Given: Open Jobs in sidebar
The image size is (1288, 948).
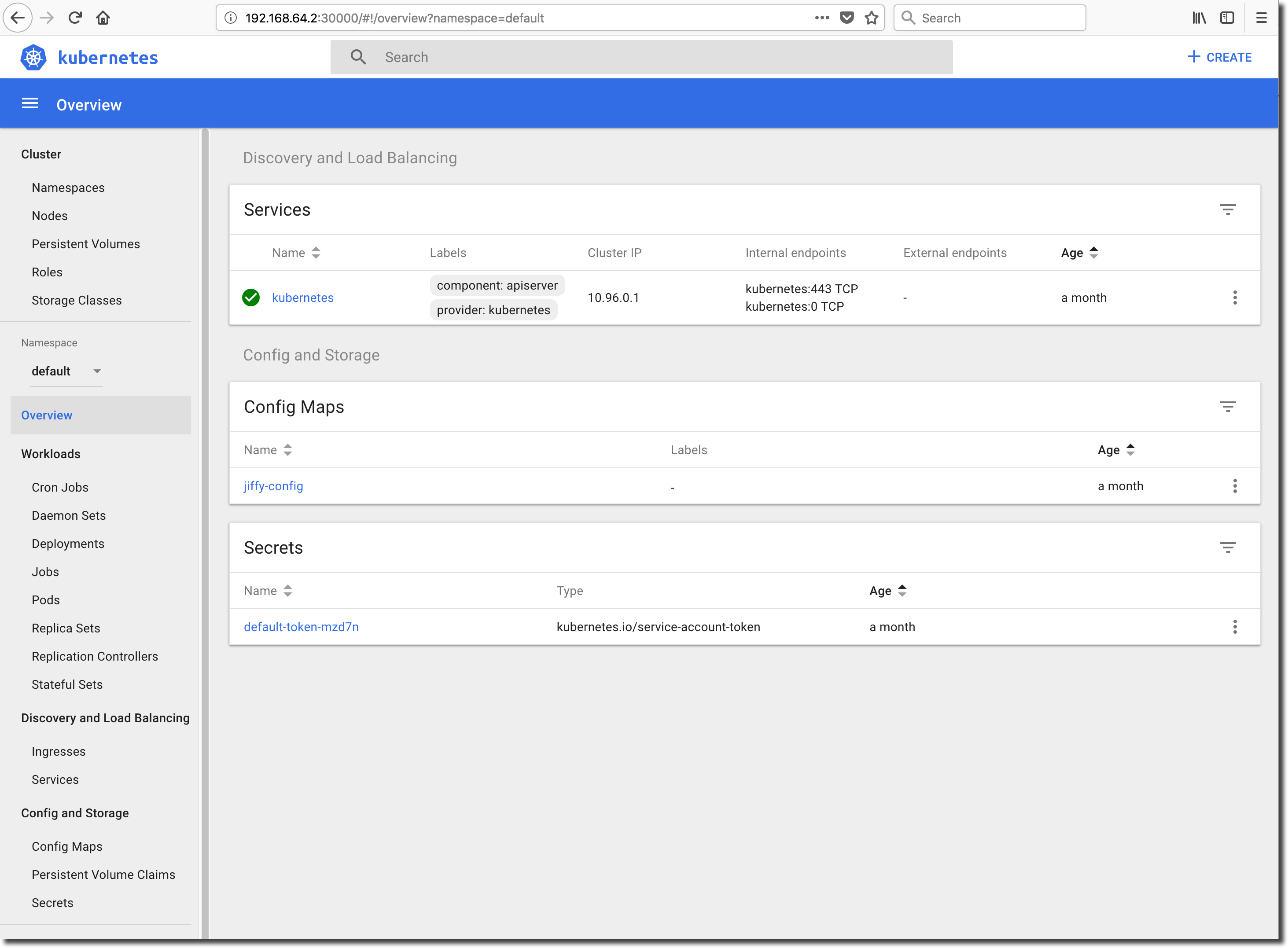Looking at the screenshot, I should tap(45, 572).
